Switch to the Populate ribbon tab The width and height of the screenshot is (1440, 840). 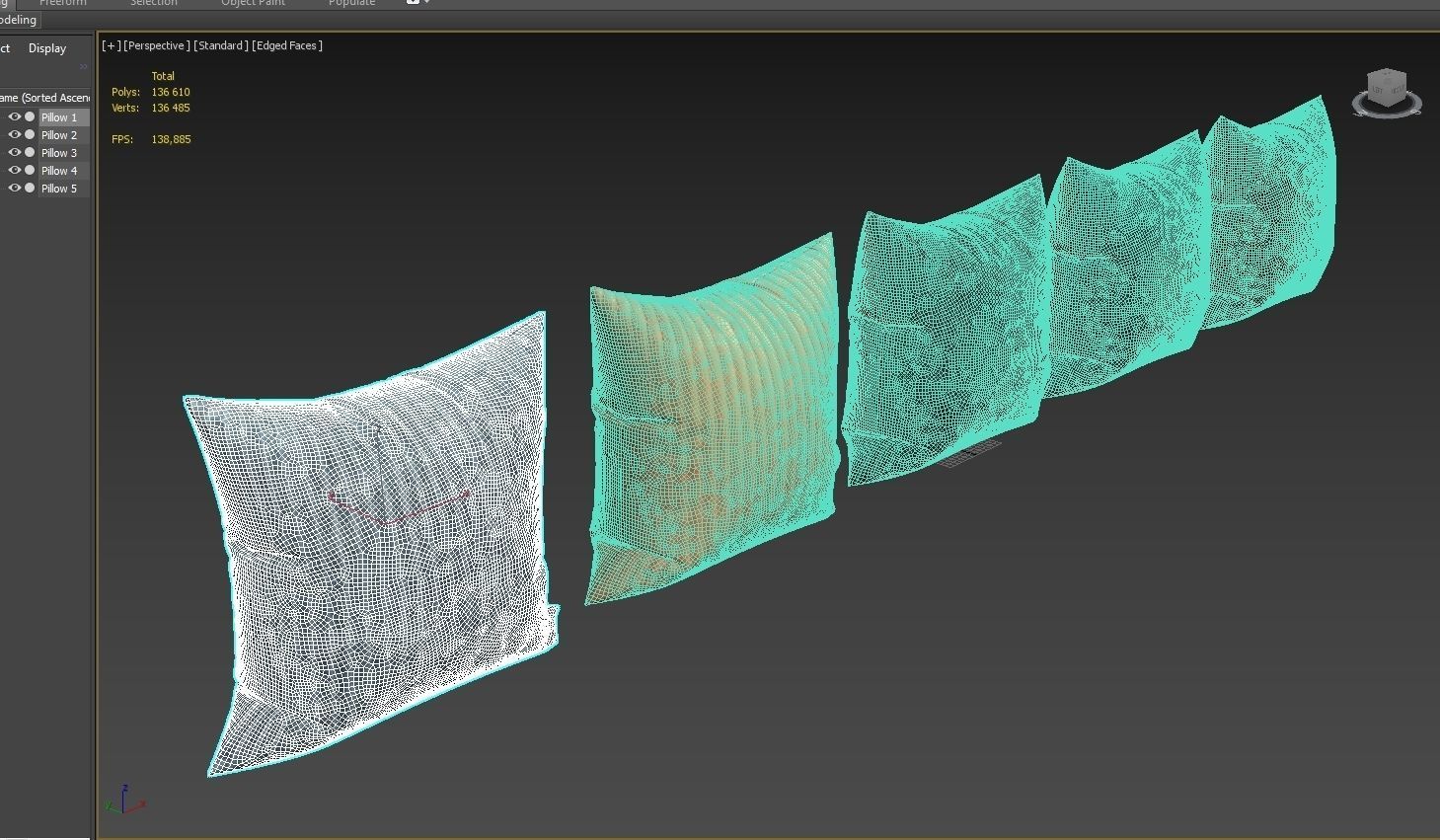point(352,3)
